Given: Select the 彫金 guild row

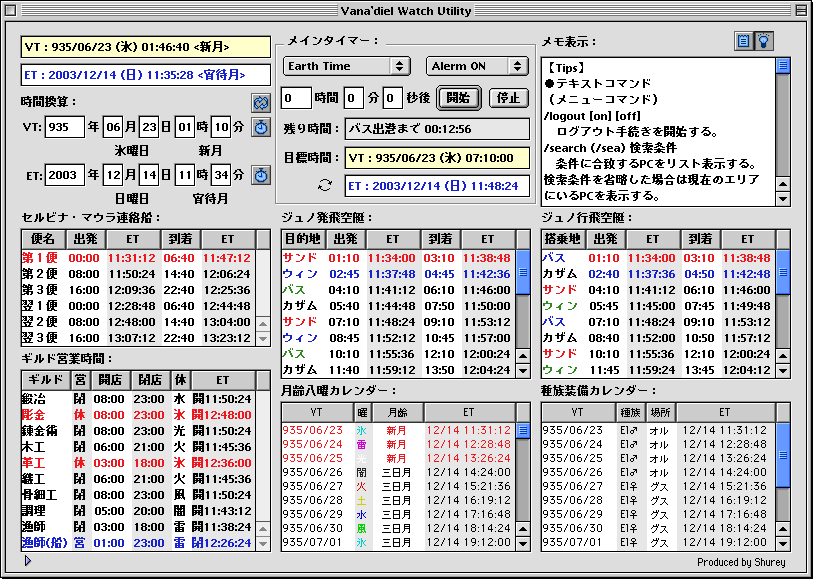Looking at the screenshot, I should tap(138, 415).
